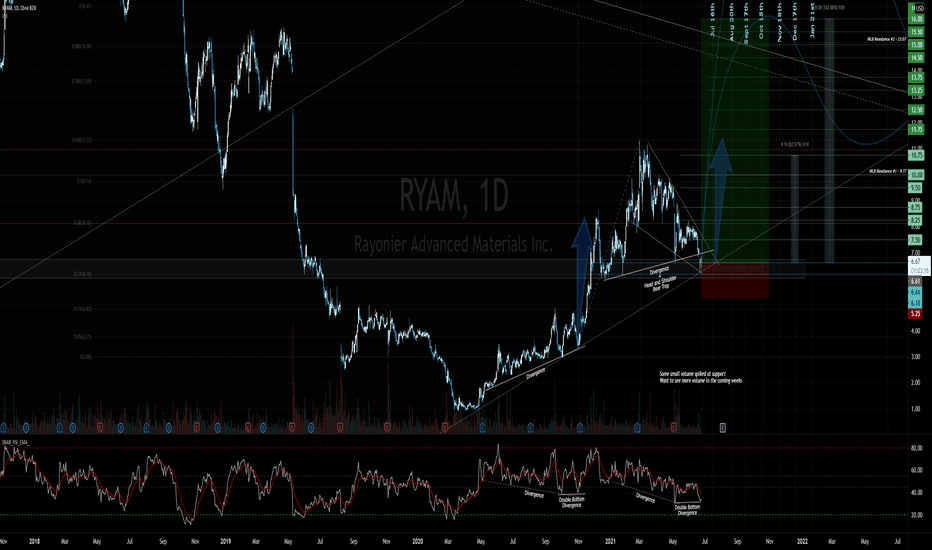Click the MLB Resistance #1 annotation
Image resolution: width=932 pixels, height=550 pixels.
887,171
